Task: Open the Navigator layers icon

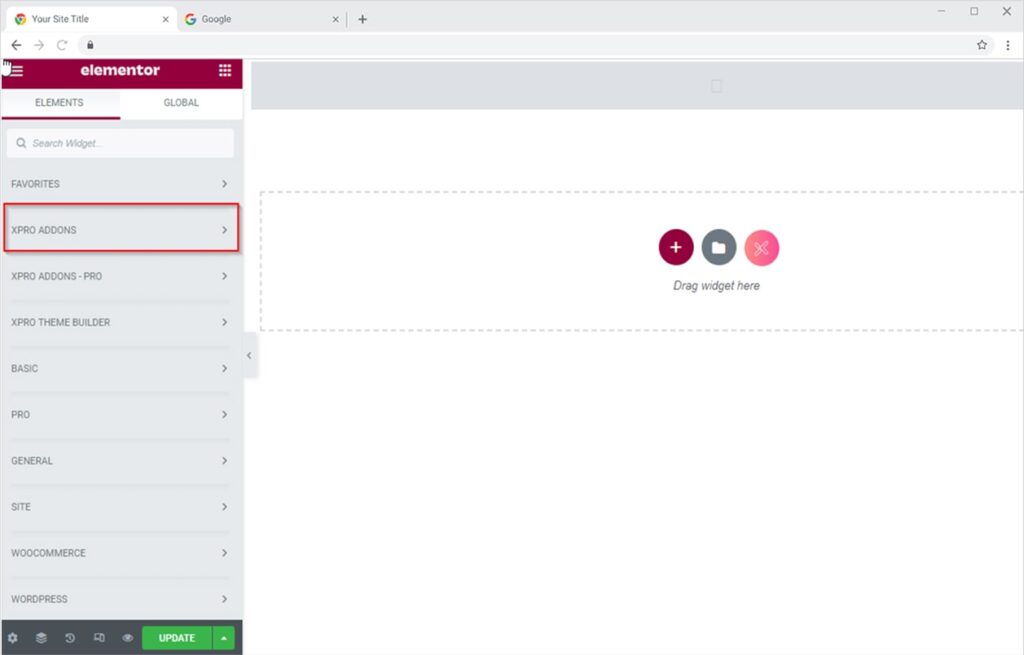Action: 41,638
